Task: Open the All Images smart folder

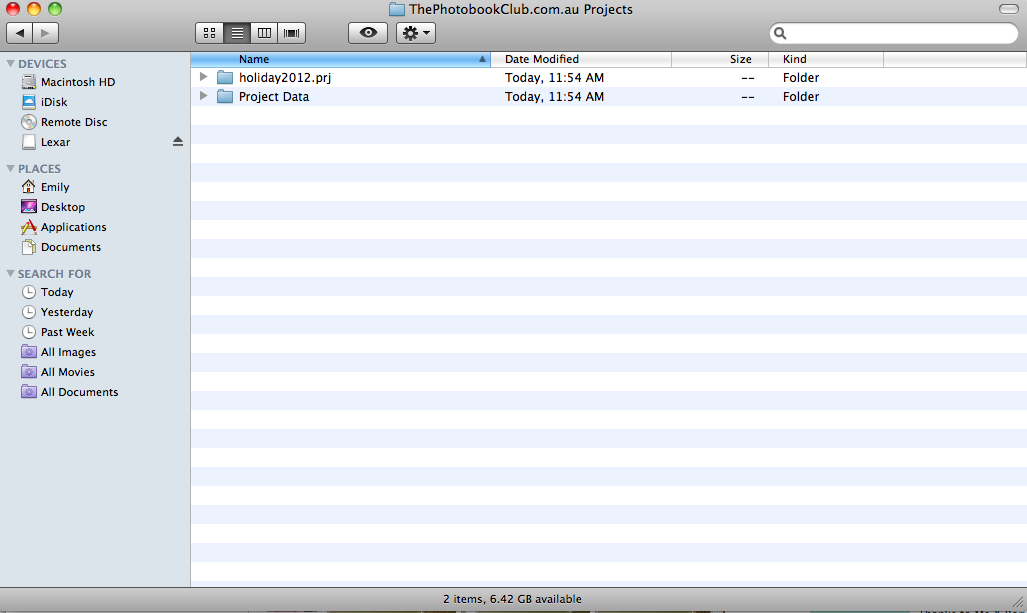Action: tap(58, 352)
